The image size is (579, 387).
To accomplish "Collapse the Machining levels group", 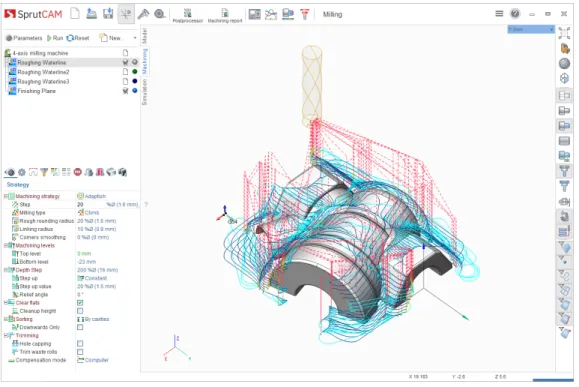I will 6,245.
